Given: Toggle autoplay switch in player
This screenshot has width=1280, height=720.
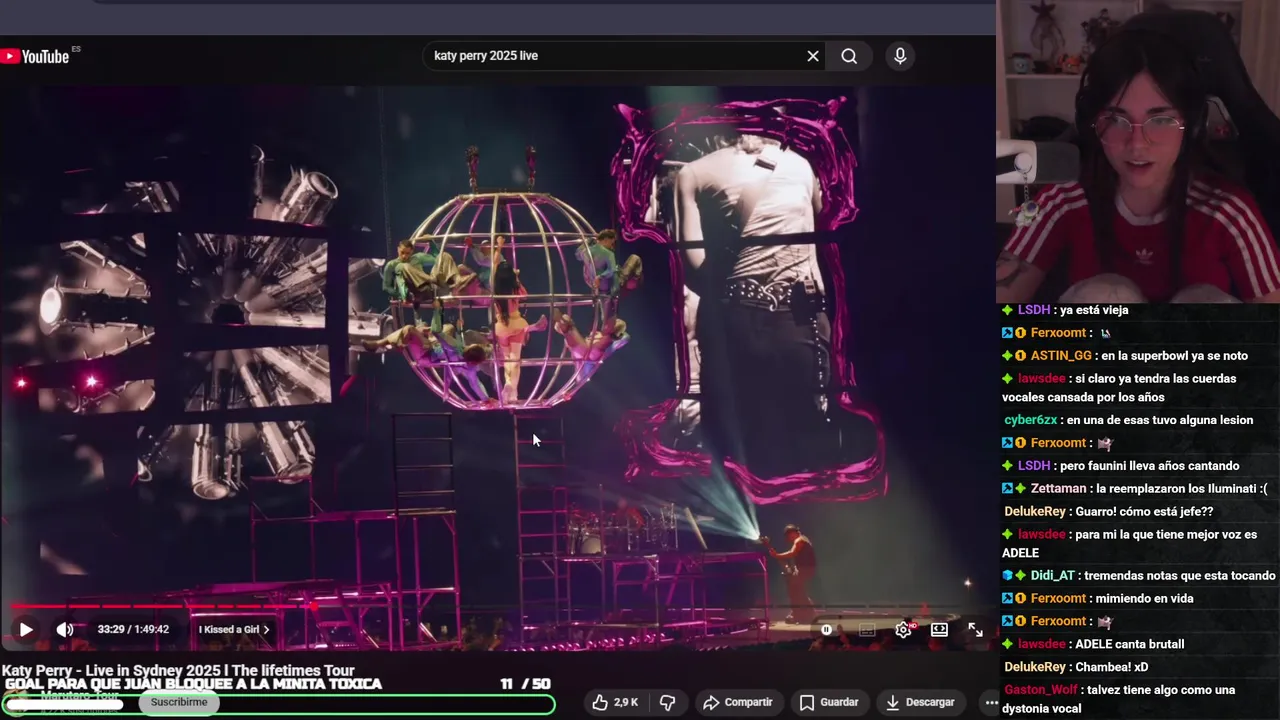Looking at the screenshot, I should pyautogui.click(x=828, y=630).
